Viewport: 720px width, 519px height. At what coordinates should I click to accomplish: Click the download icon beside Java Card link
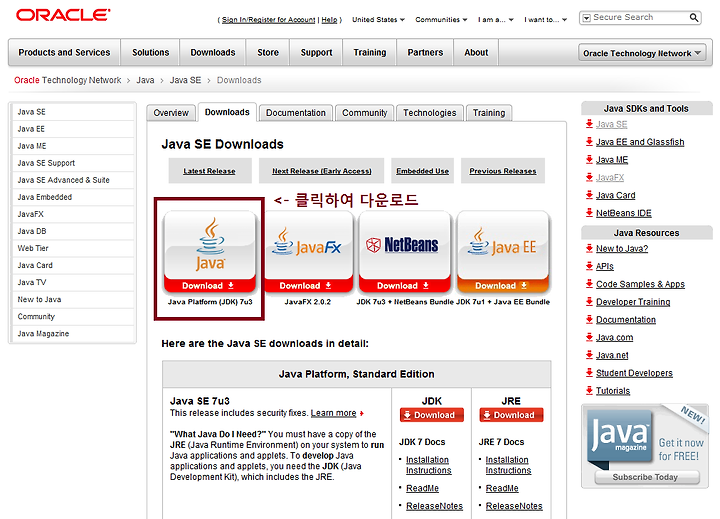[x=589, y=195]
